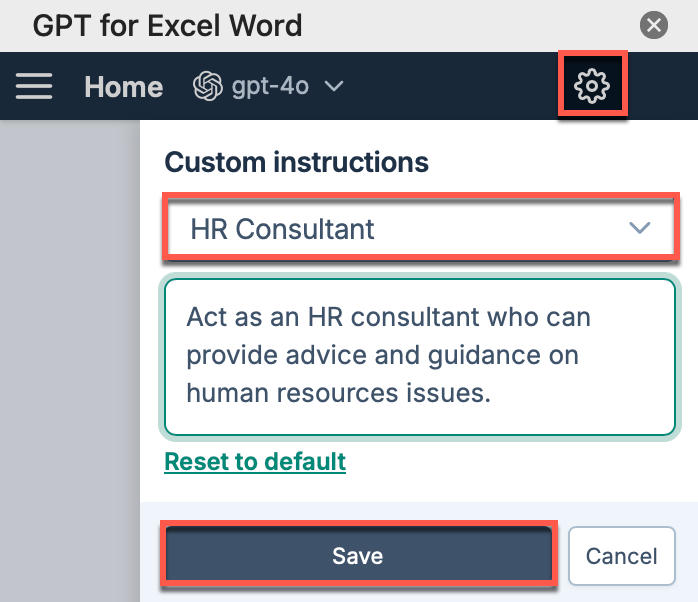Save the custom instructions
The width and height of the screenshot is (698, 602).
358,555
